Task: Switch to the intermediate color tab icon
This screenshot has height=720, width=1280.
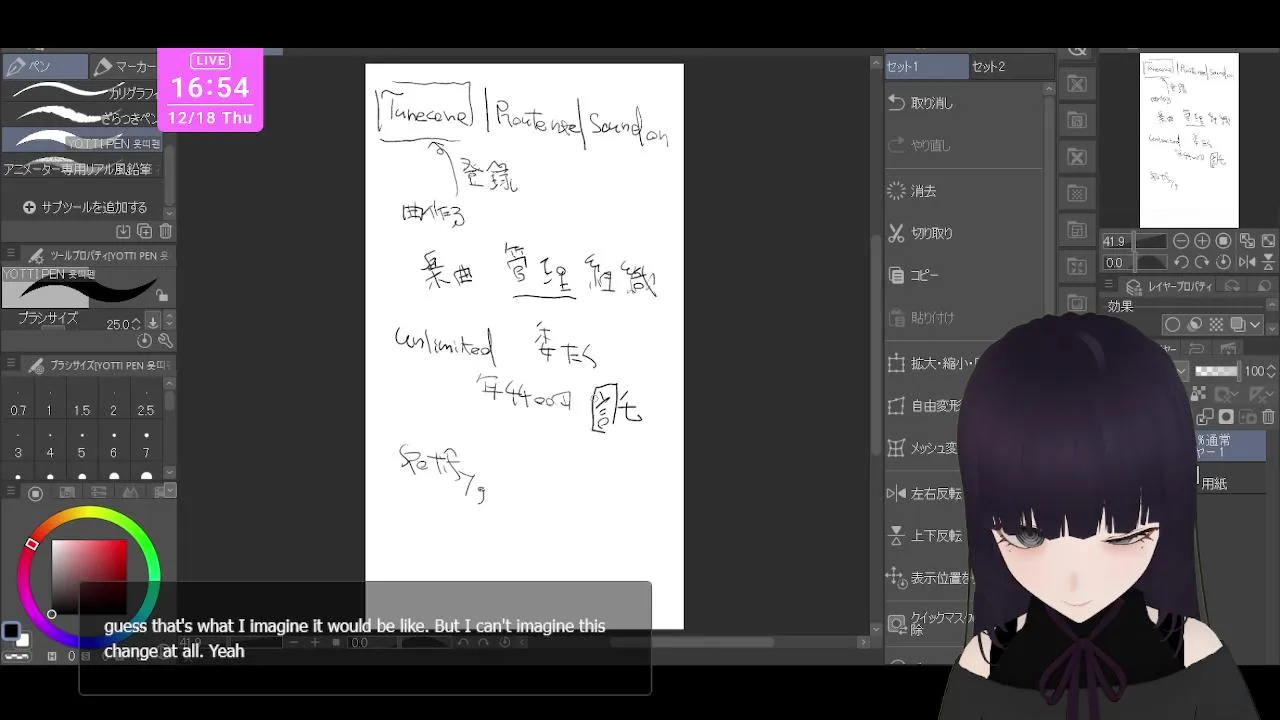Action: [x=130, y=492]
